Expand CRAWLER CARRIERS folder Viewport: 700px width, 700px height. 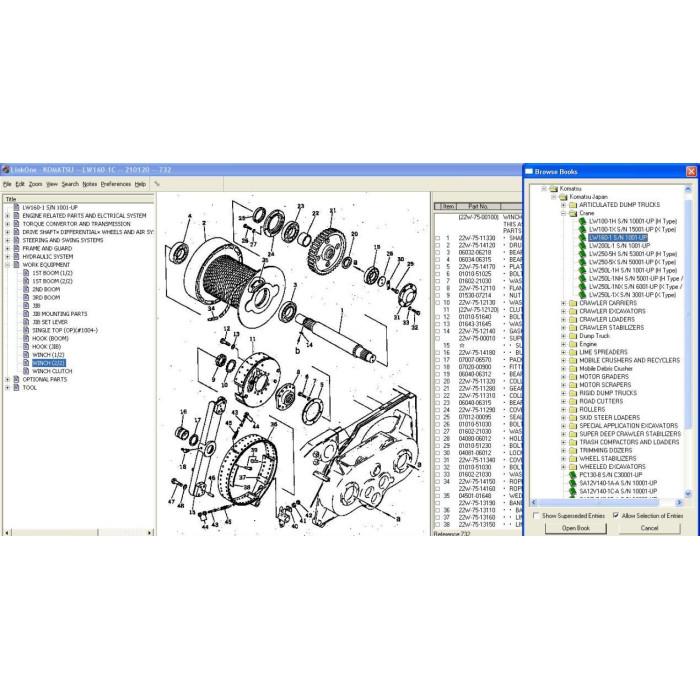pyautogui.click(x=563, y=303)
